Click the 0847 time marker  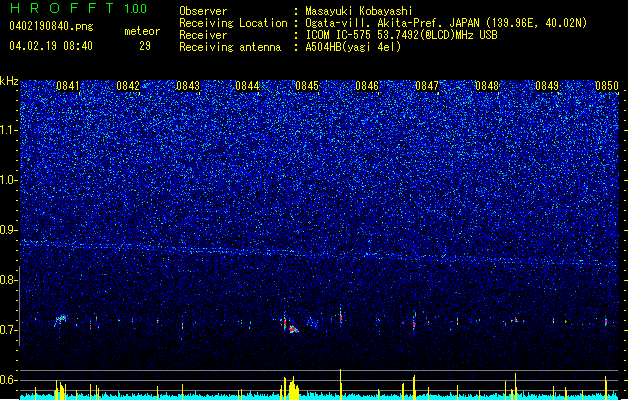(x=427, y=85)
